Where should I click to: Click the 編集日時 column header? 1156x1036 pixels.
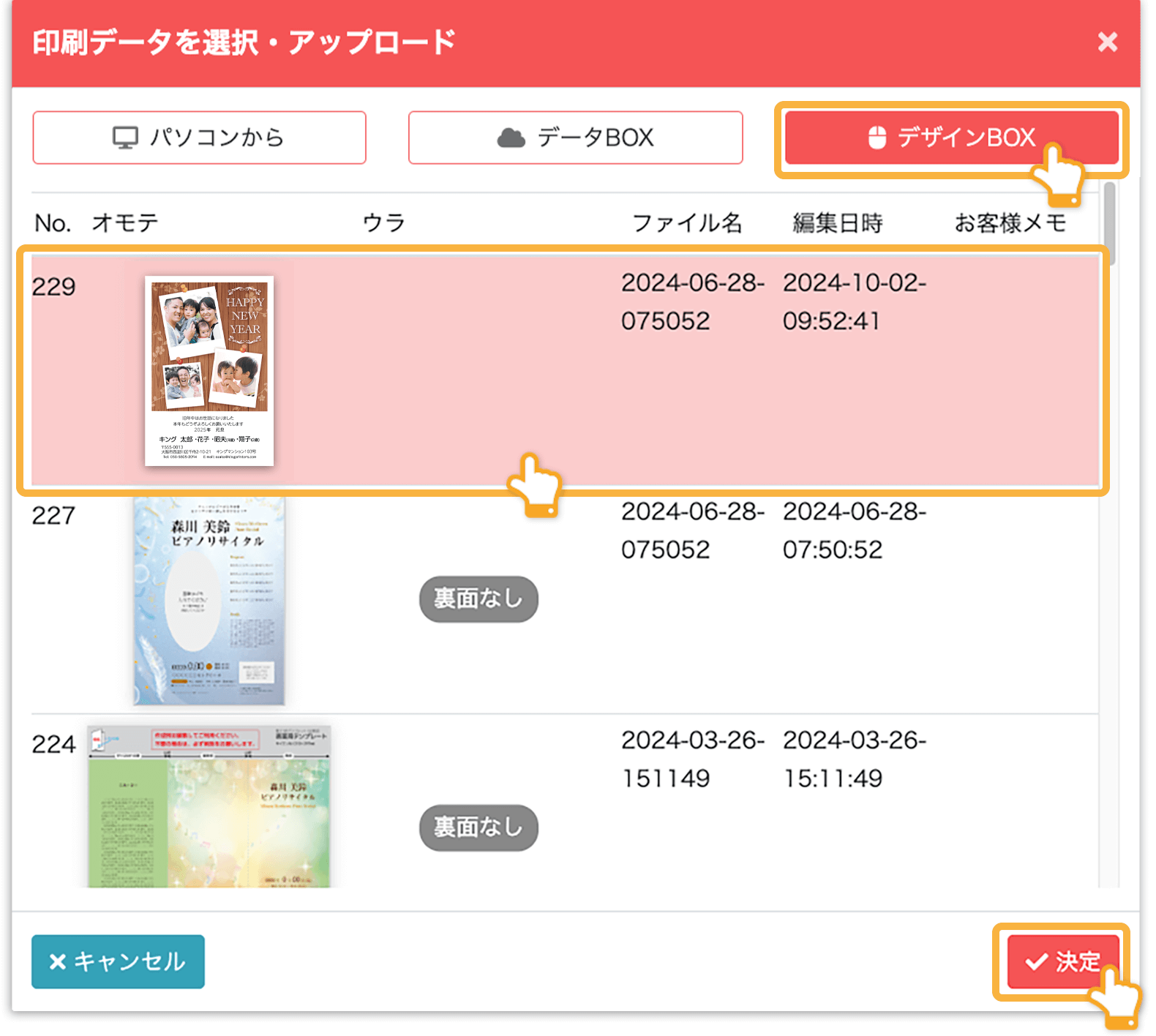(x=838, y=222)
